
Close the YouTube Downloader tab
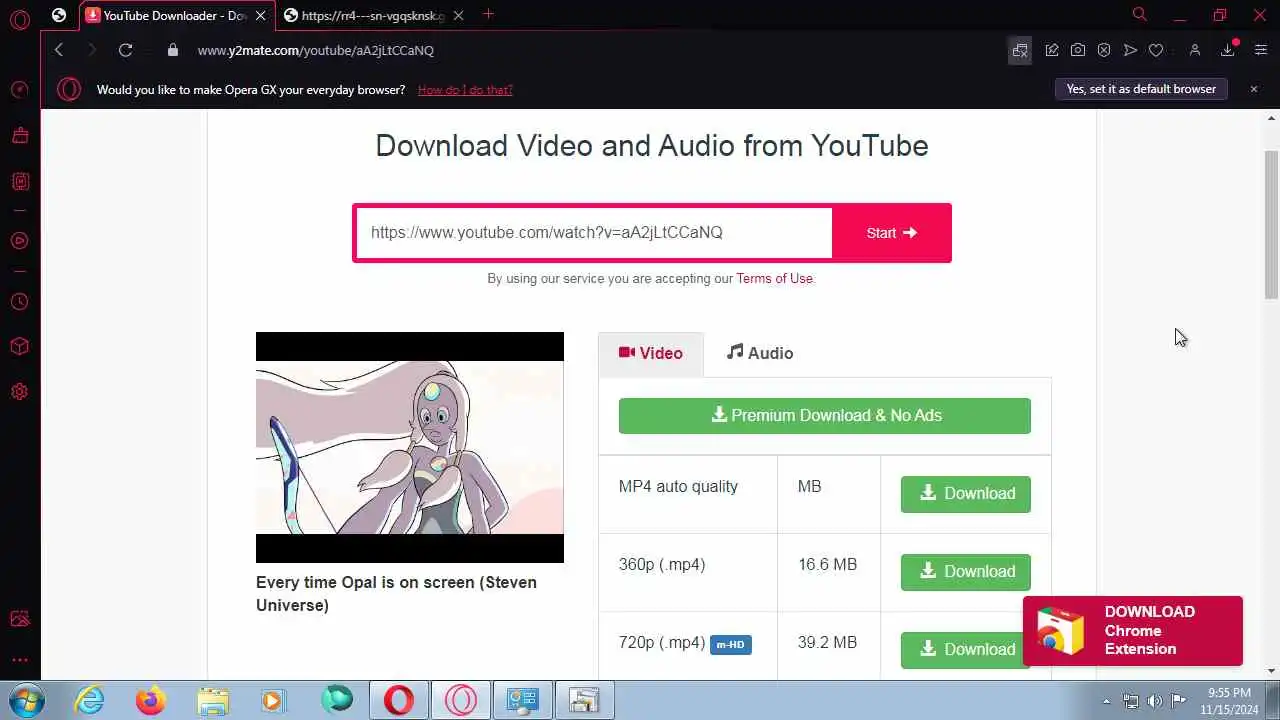pyautogui.click(x=260, y=15)
